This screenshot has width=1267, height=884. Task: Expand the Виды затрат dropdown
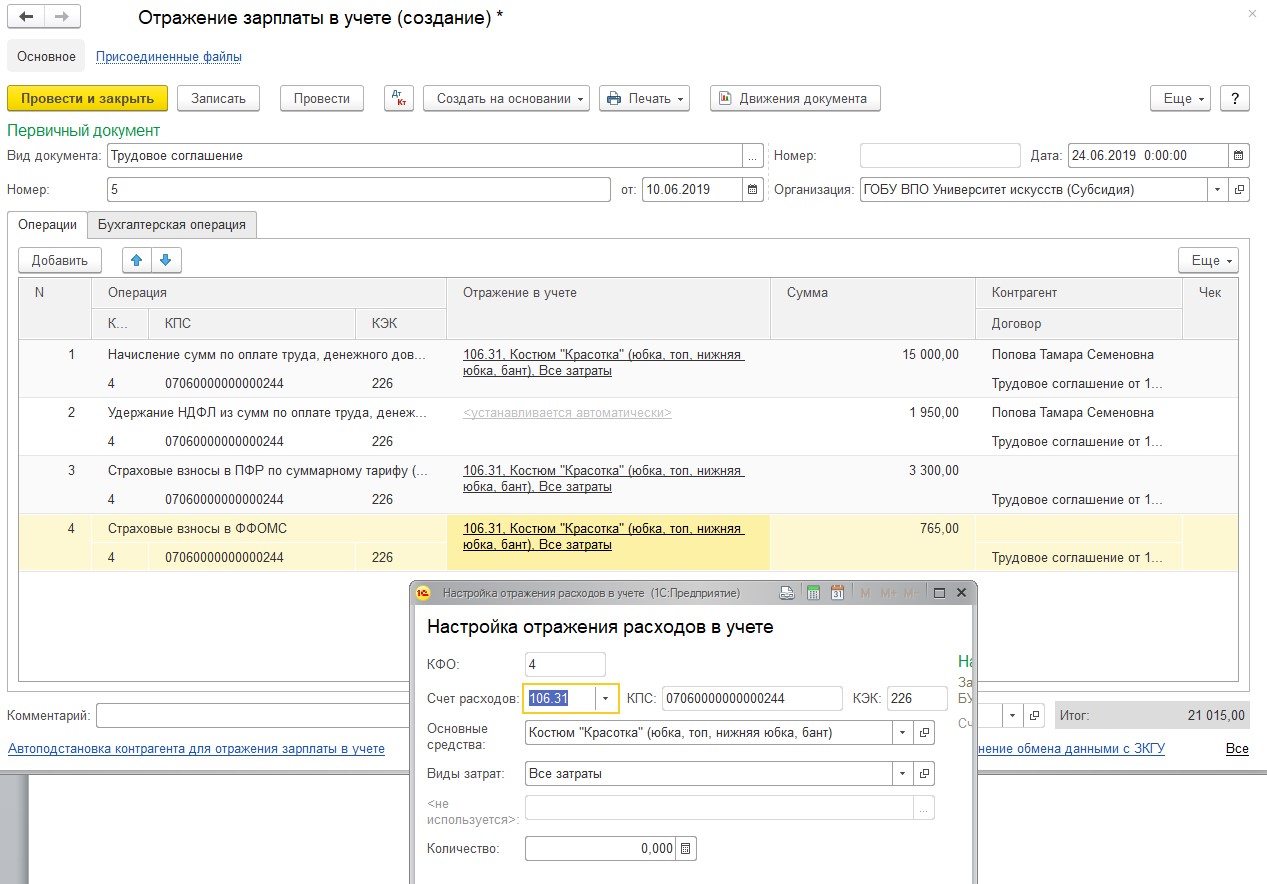click(x=904, y=773)
